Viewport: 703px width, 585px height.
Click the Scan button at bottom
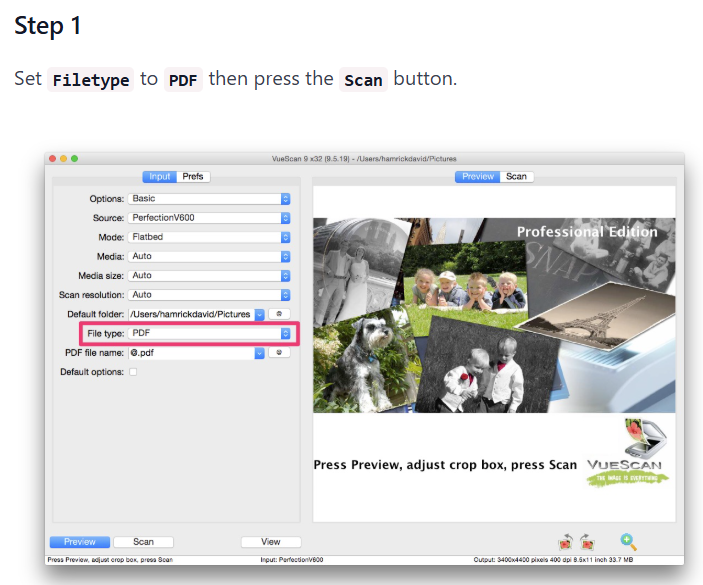coord(143,542)
